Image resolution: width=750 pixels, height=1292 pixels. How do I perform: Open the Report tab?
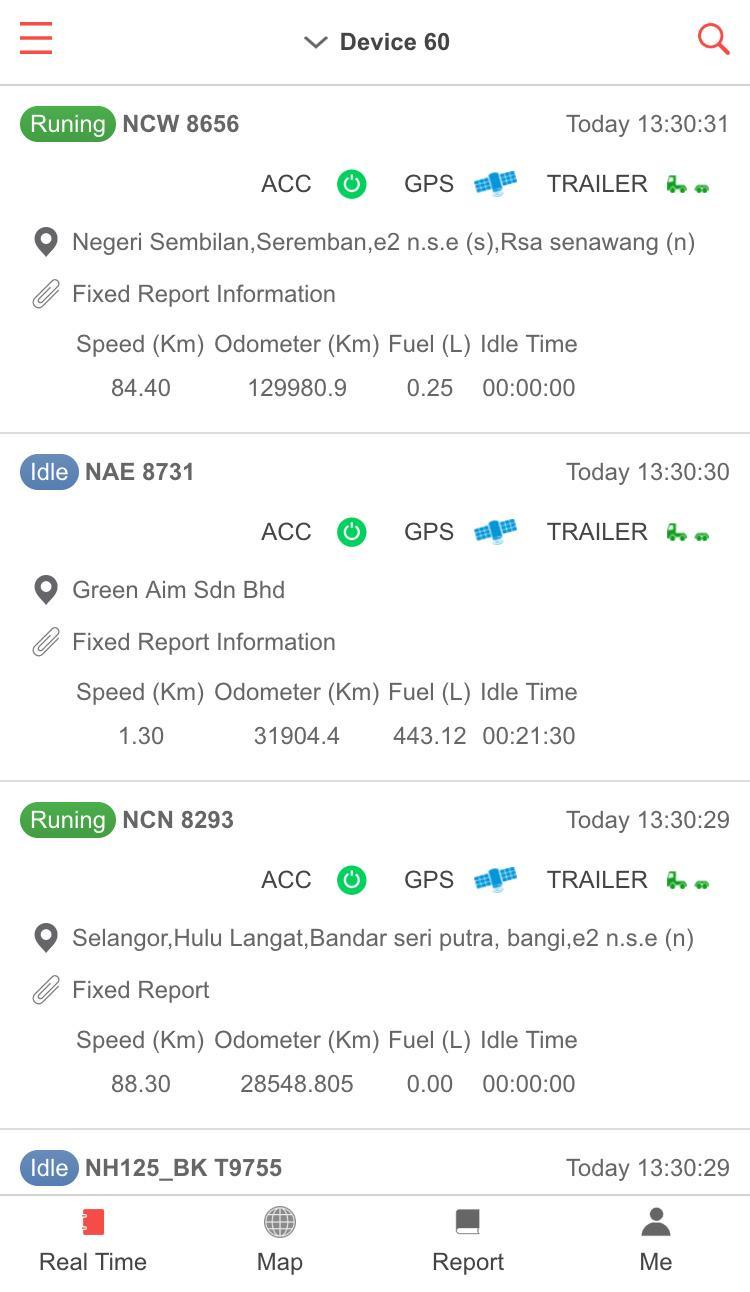[x=468, y=1241]
